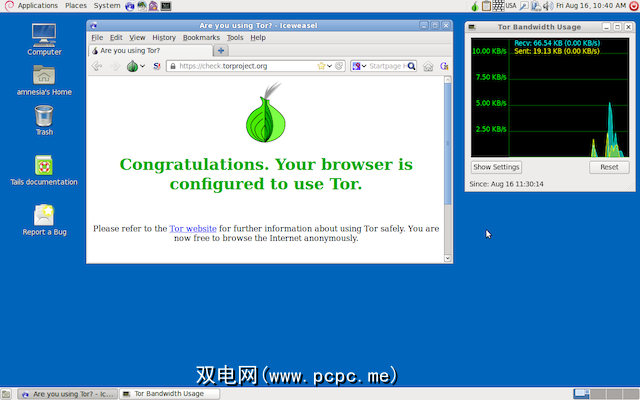Click the Debian swirl logo in the panel
640x400 pixels.
click(x=9, y=6)
